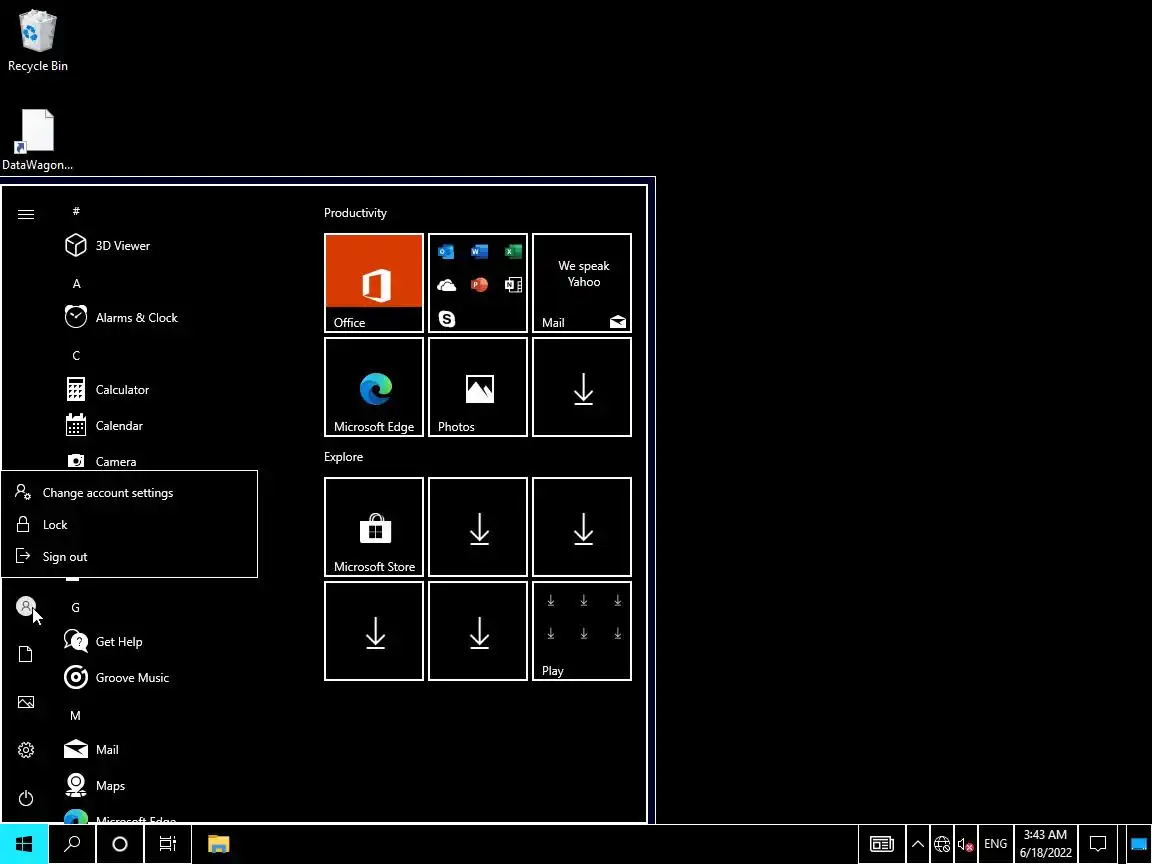Click the pending download tile beside Photos

click(x=582, y=387)
